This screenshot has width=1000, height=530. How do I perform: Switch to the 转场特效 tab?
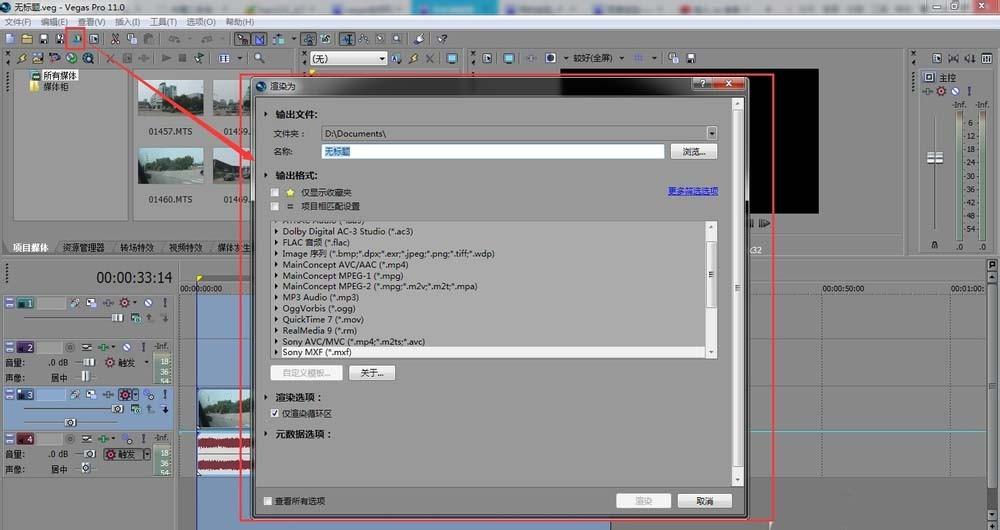[137, 247]
